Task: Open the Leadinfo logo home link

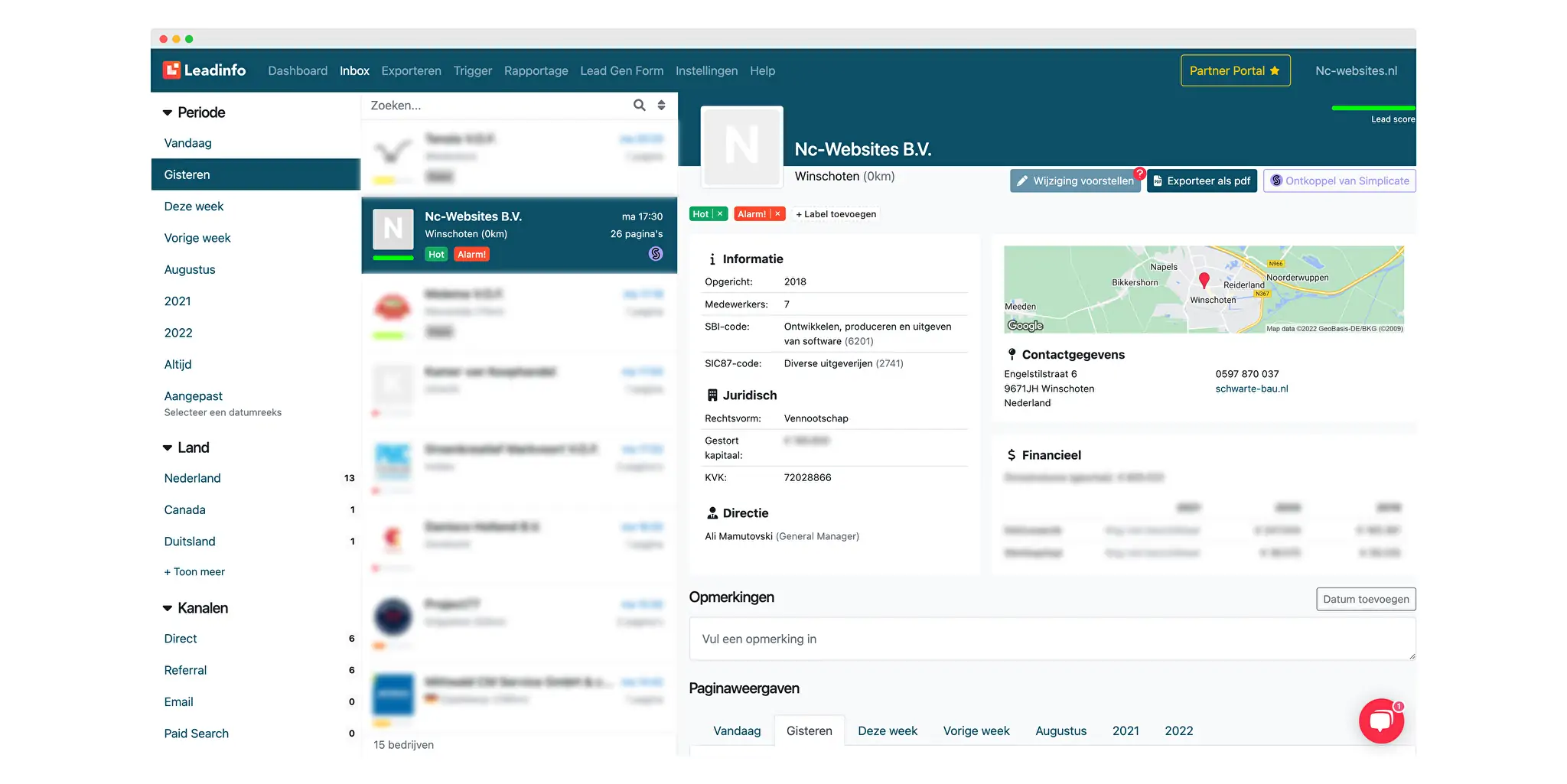Action: point(204,70)
